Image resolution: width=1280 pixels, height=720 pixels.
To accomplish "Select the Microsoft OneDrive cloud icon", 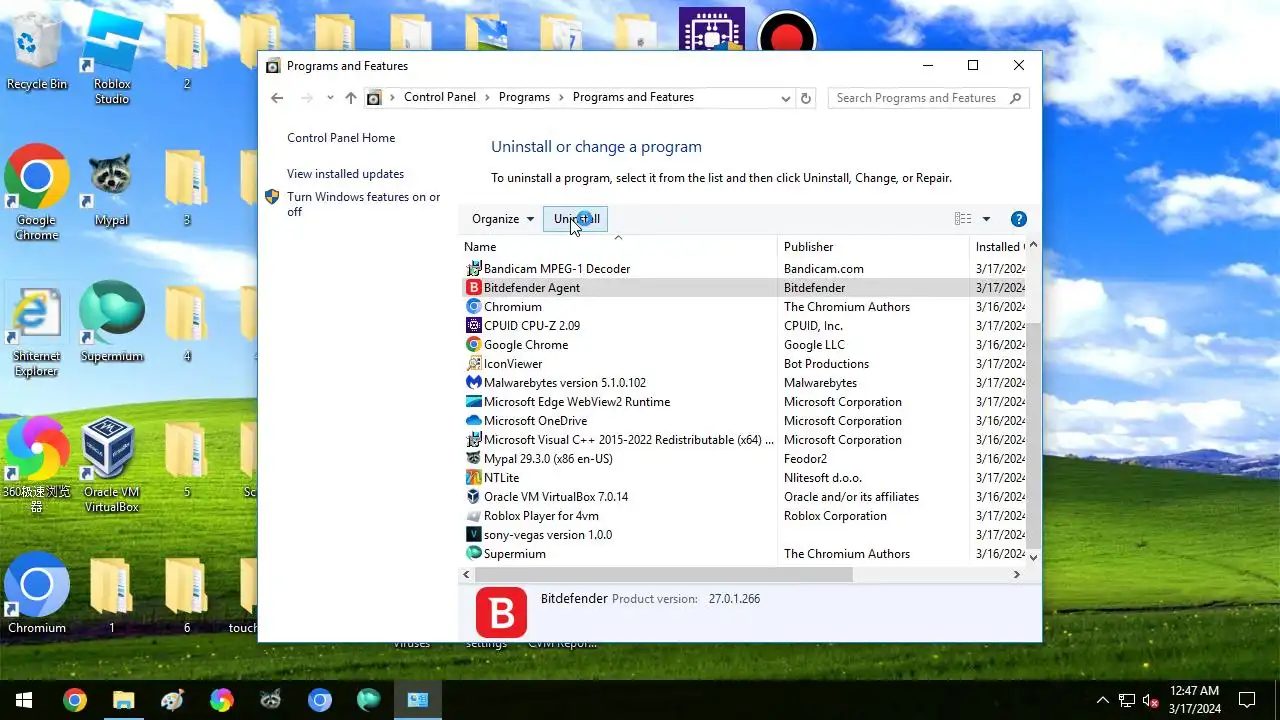I will 474,420.
